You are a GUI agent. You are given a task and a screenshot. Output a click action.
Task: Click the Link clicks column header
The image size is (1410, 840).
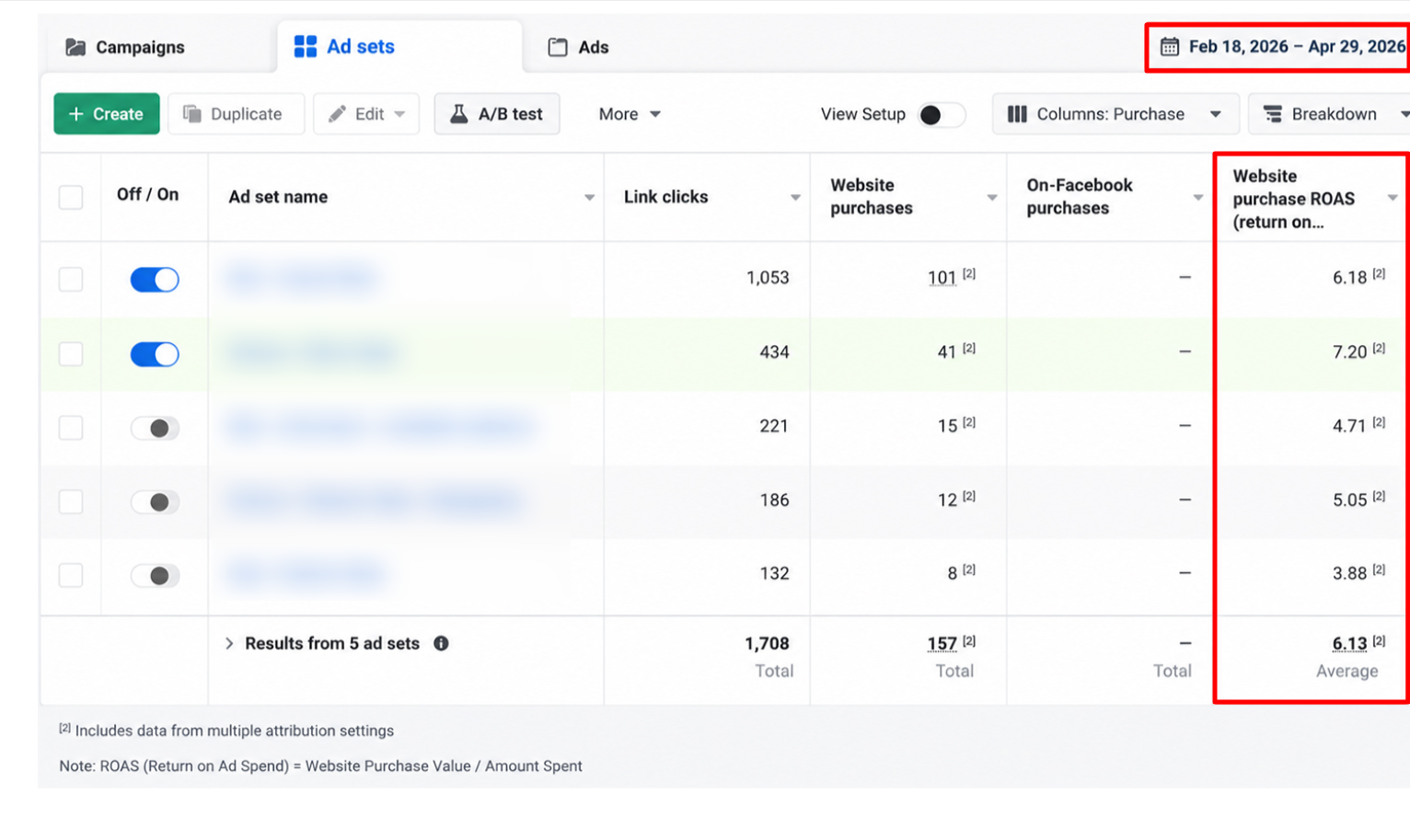coord(666,197)
